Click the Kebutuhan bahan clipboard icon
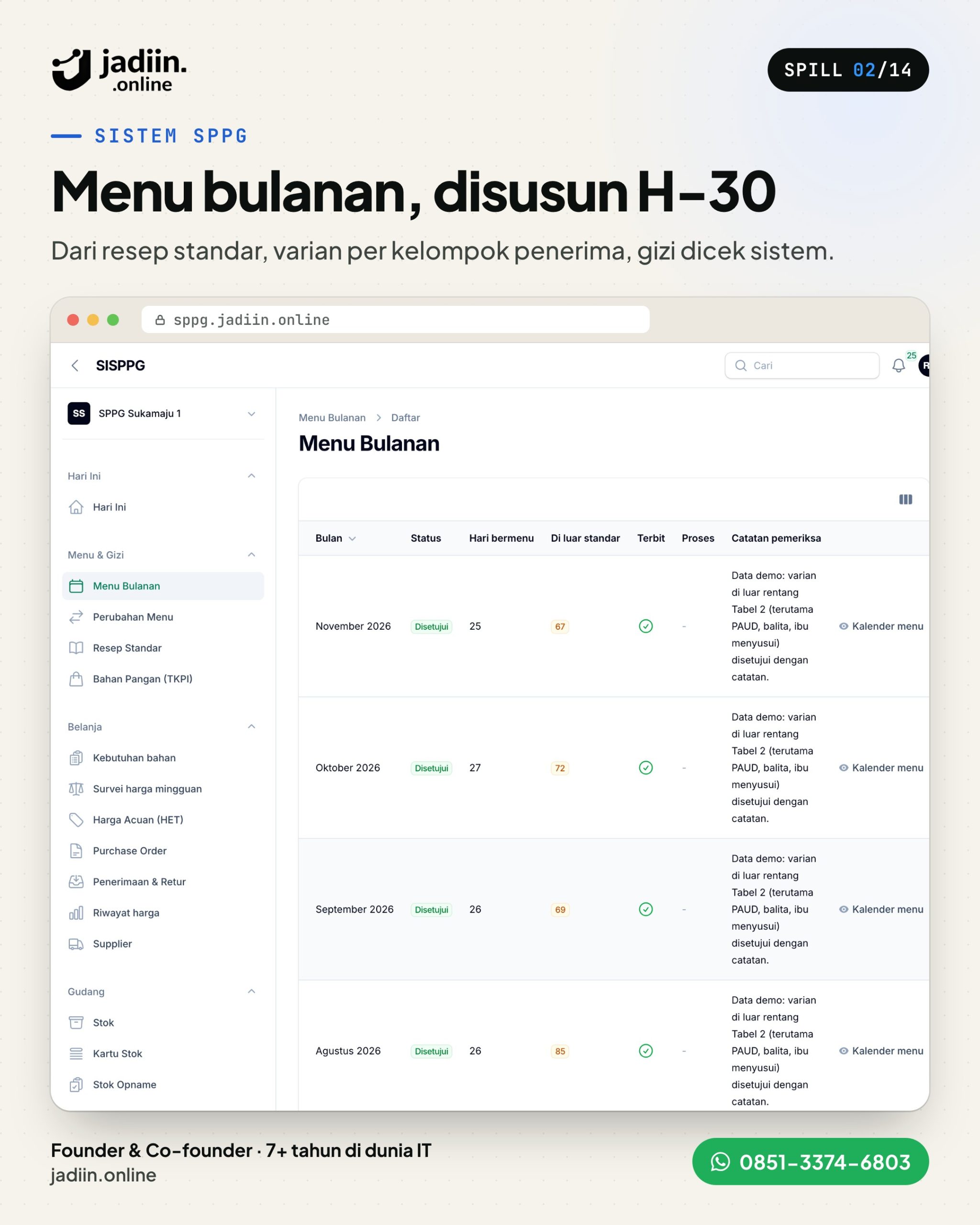Screen dimensions: 980x1225 point(76,758)
